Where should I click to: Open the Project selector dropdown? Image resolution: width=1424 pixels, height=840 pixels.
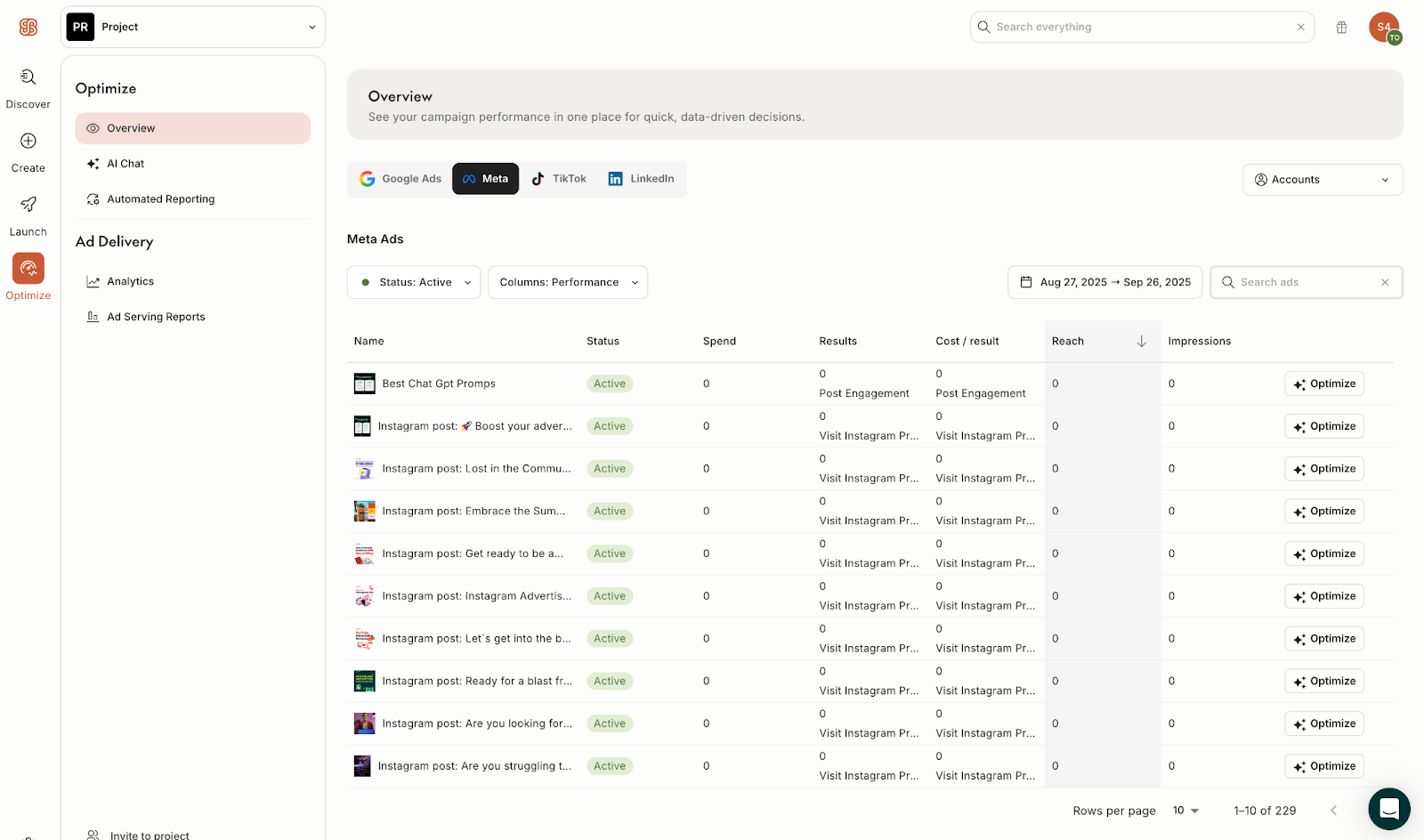(x=193, y=28)
